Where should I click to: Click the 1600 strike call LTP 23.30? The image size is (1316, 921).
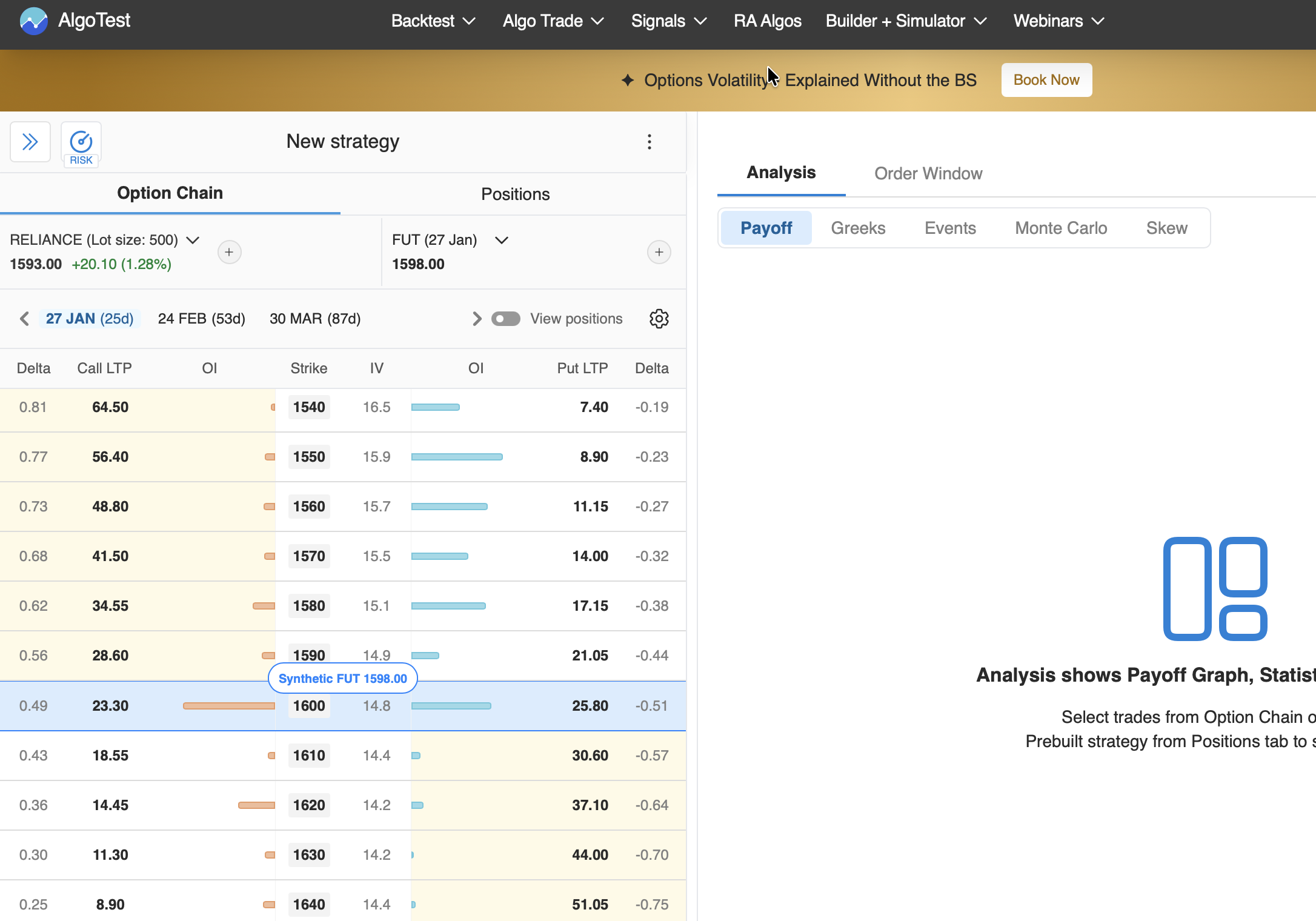pyautogui.click(x=110, y=706)
